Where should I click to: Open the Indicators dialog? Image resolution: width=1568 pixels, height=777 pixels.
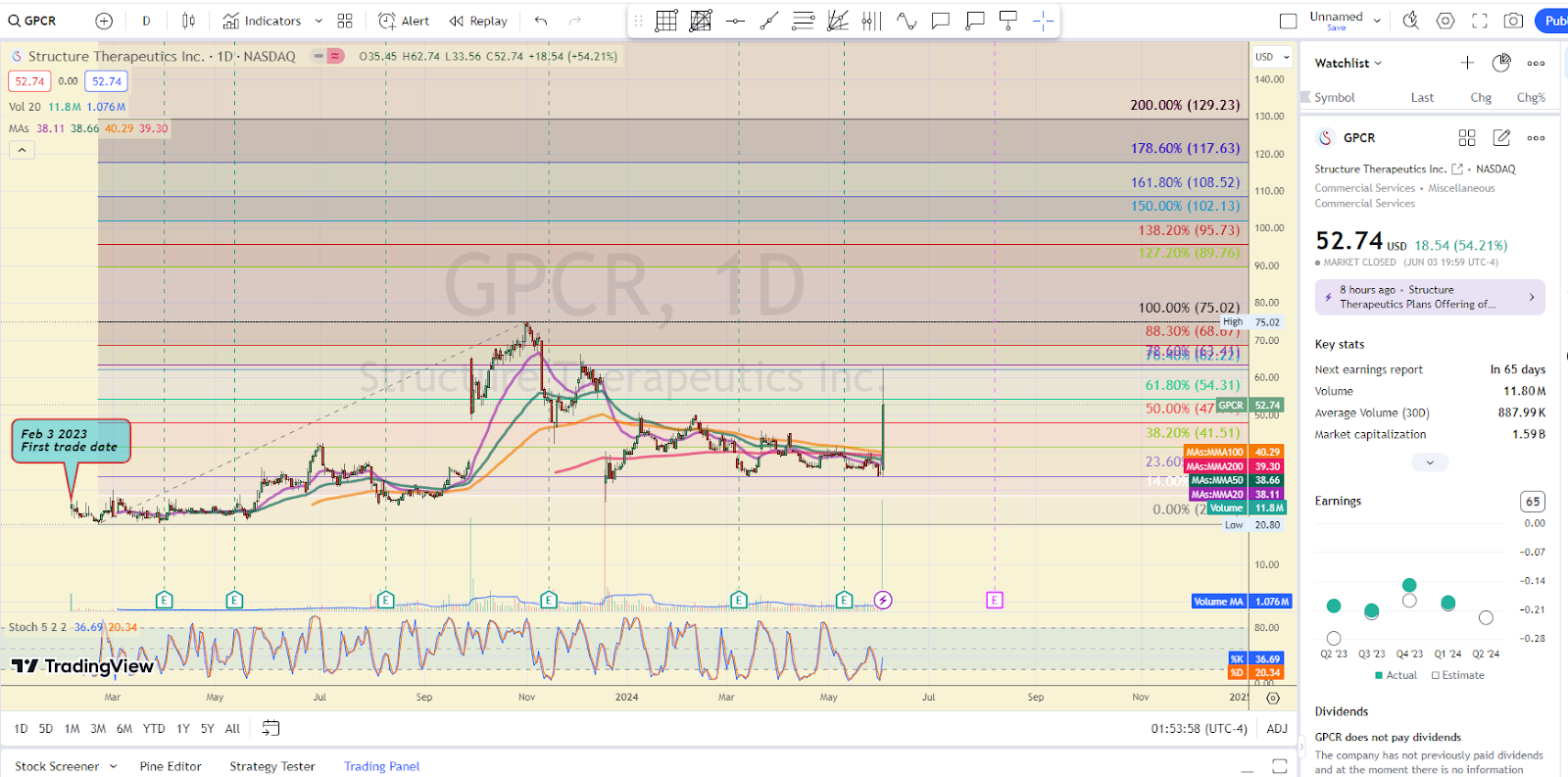point(262,21)
